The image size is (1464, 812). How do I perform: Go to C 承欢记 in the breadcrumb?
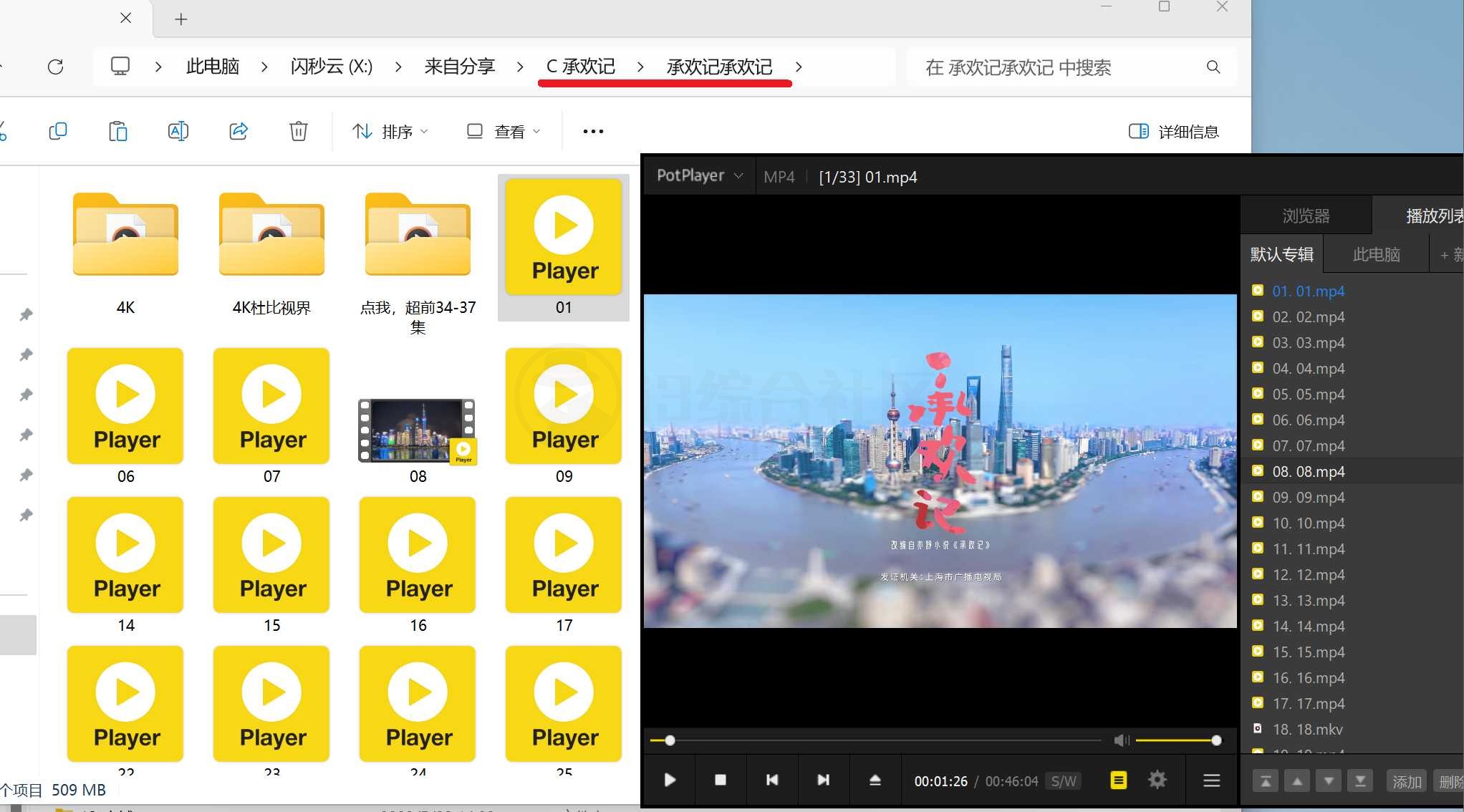click(581, 67)
